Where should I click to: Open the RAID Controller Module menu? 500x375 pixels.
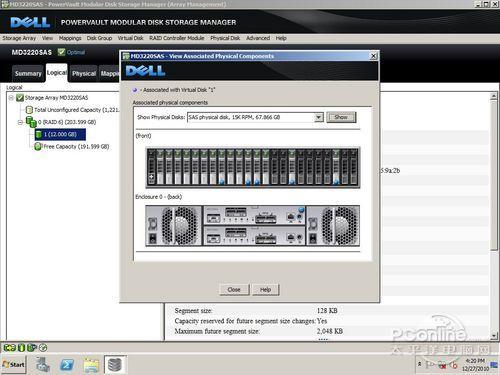(177, 38)
